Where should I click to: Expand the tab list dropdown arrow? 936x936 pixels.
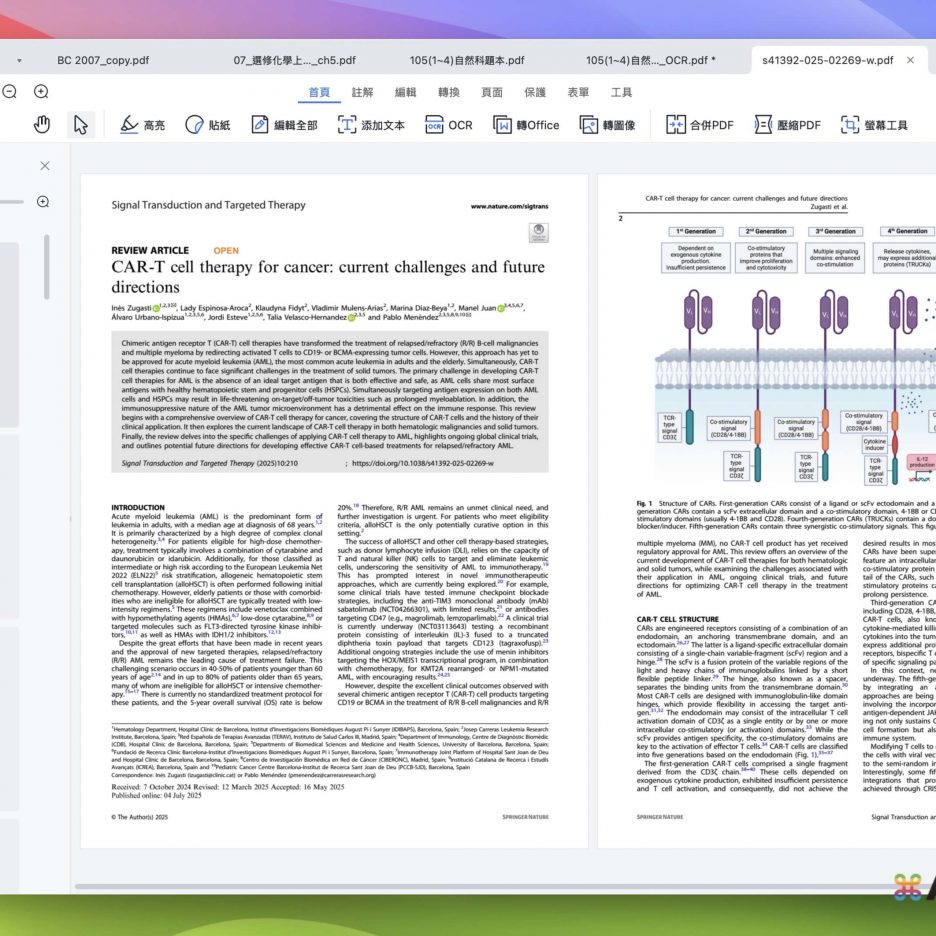coord(18,60)
